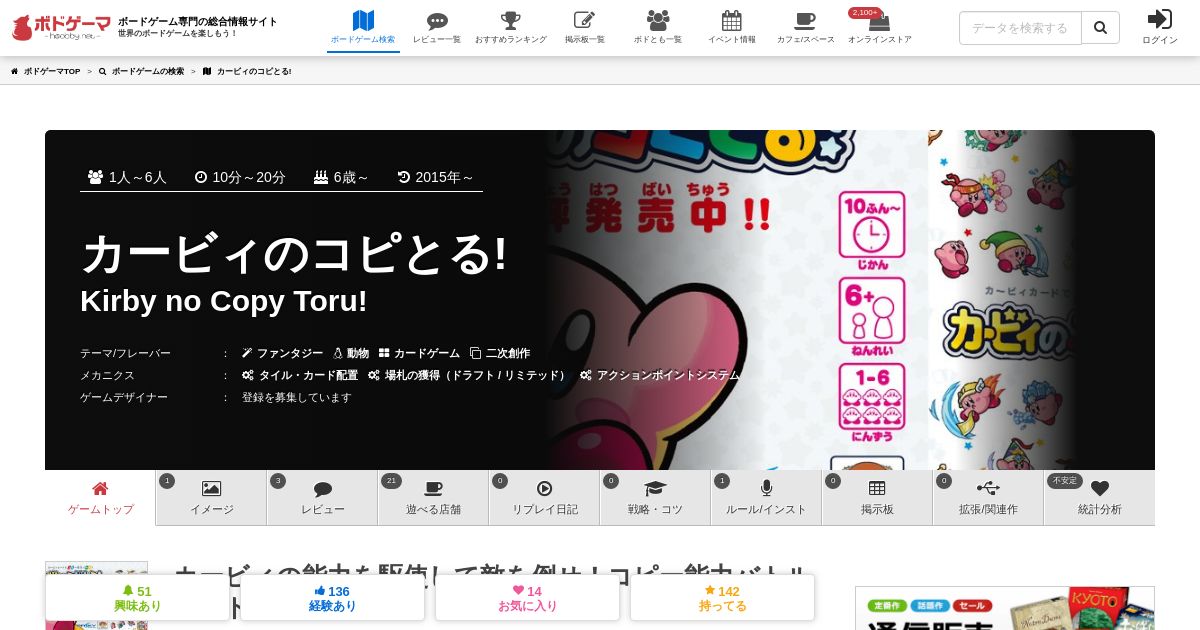The image size is (1200, 630).
Task: Switch to 拡張/関連作 tab
Action: 988,498
